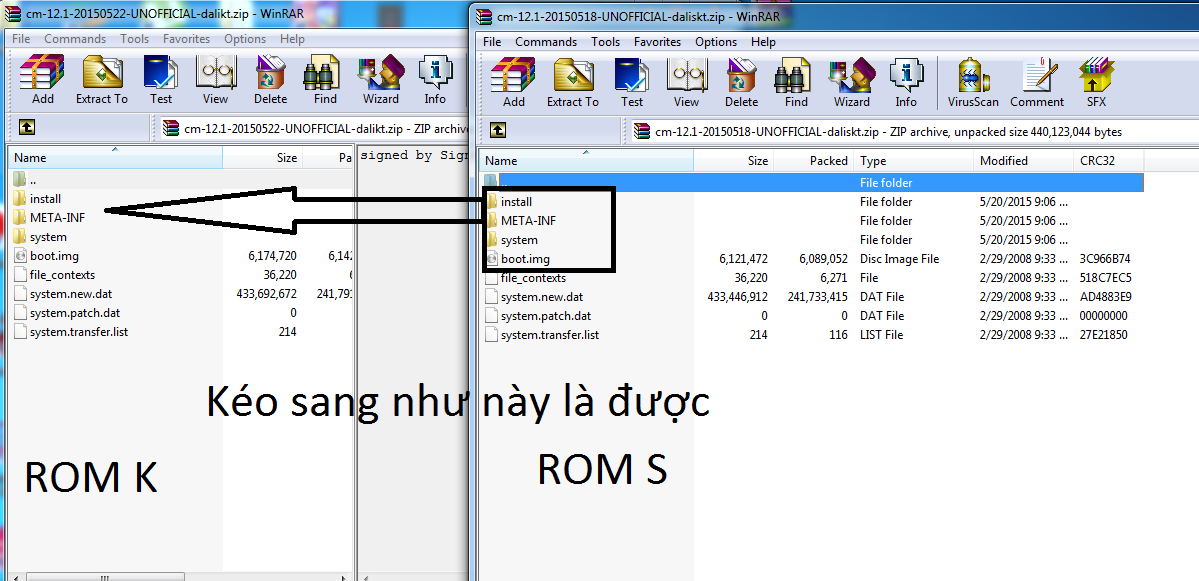The image size is (1199, 581).
Task: Sort by Modified column in right window
Action: (1023, 161)
